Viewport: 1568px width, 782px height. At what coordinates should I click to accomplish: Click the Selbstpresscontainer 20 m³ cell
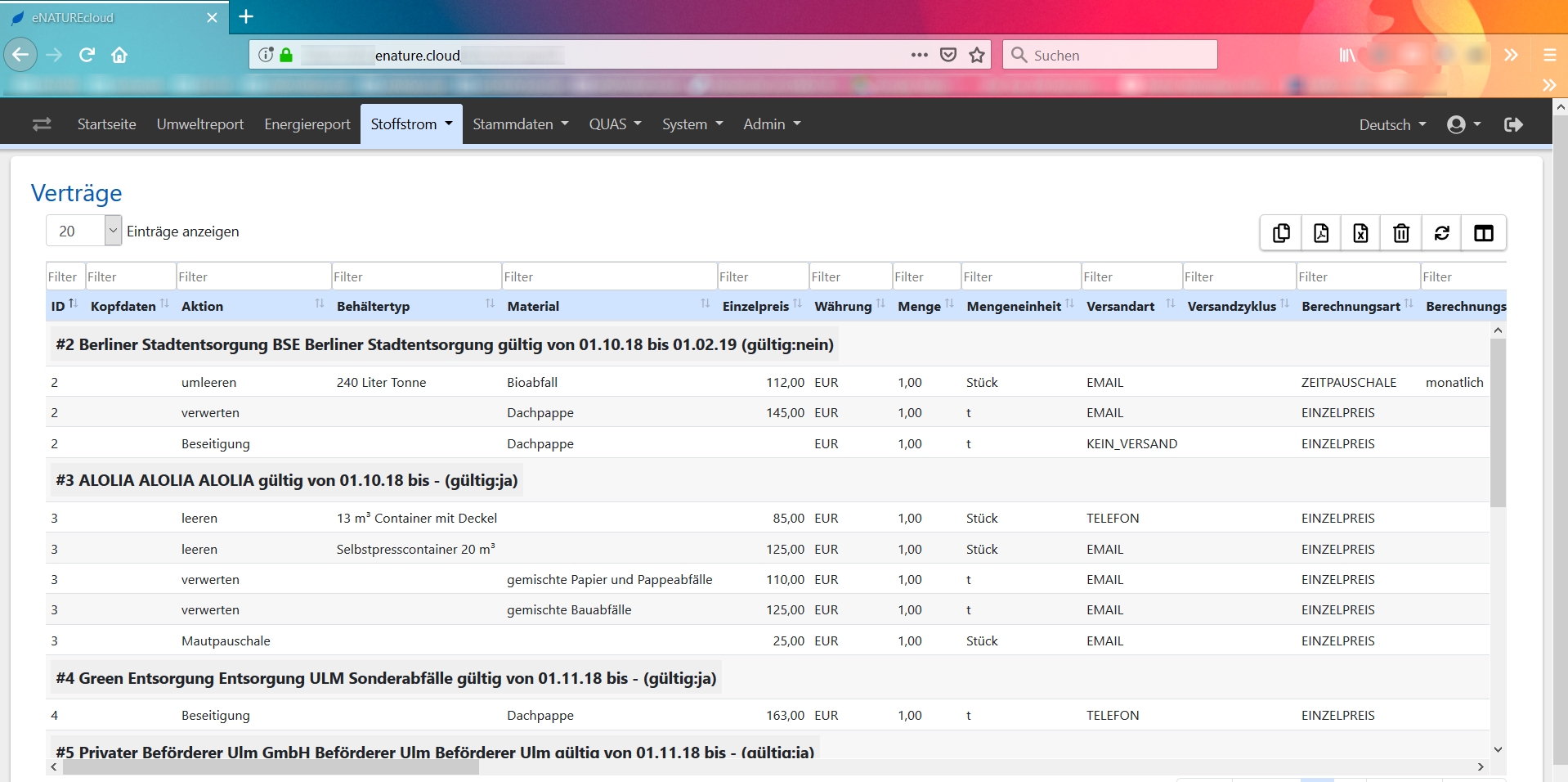pos(416,549)
